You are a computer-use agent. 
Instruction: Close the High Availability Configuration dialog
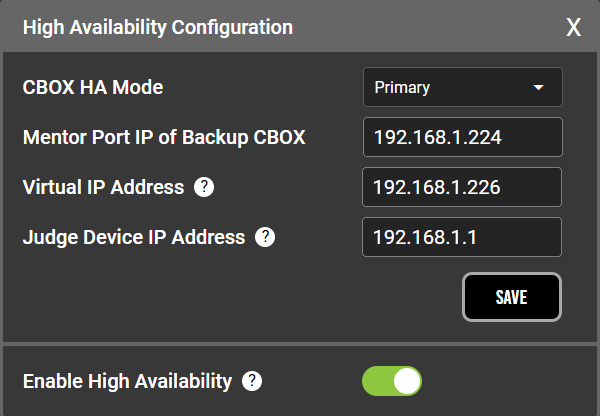(573, 27)
